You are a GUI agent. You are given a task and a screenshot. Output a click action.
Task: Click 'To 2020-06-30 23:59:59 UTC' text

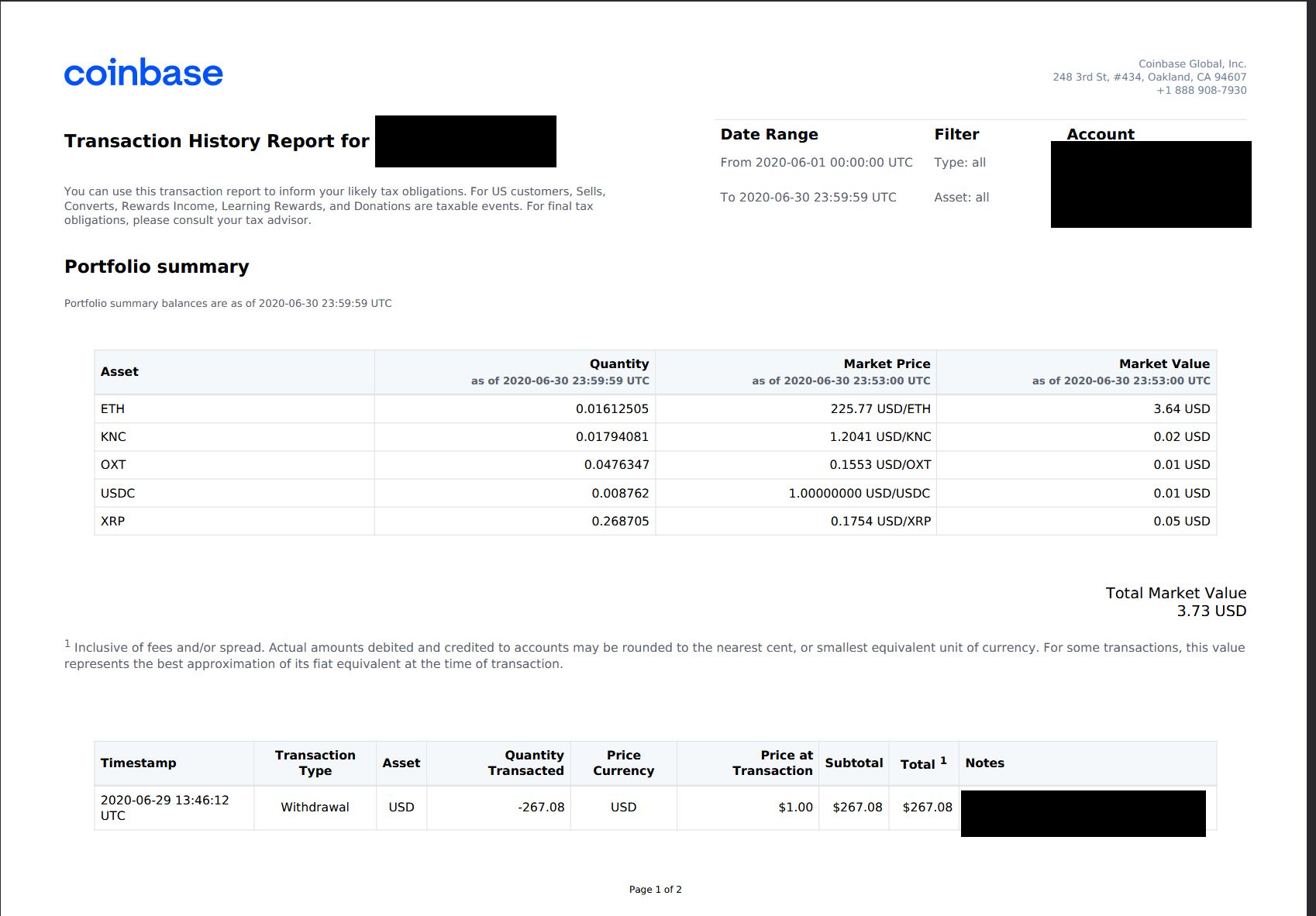tap(808, 198)
